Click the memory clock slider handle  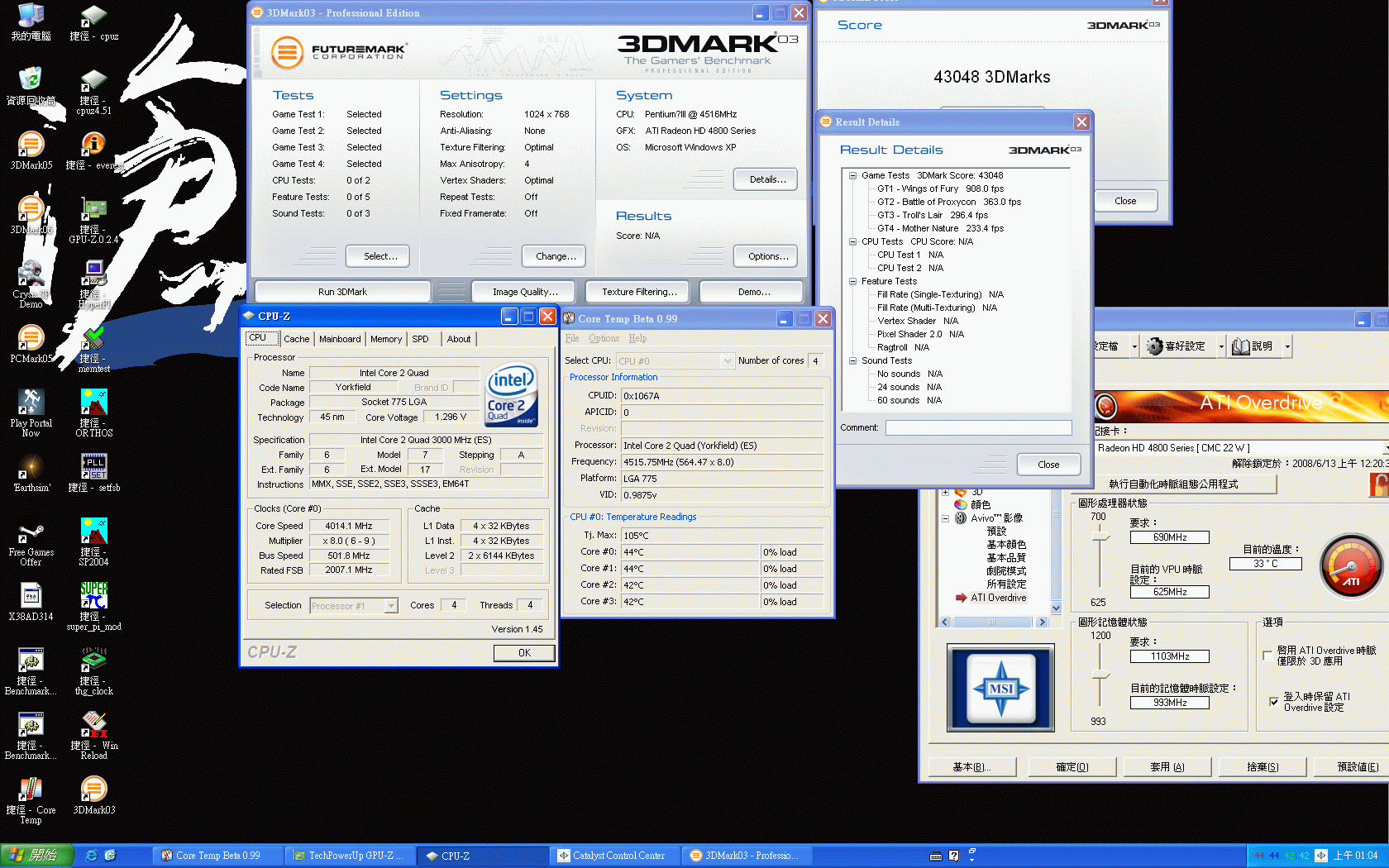point(1100,676)
